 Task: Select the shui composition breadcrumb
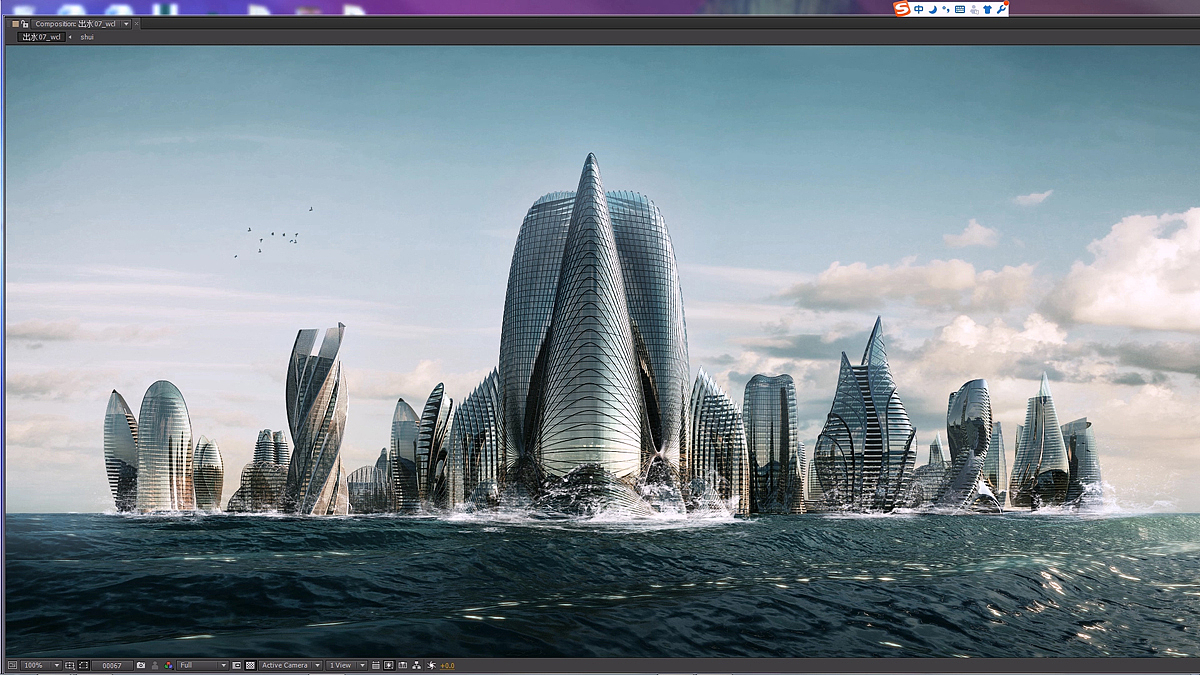click(x=87, y=37)
